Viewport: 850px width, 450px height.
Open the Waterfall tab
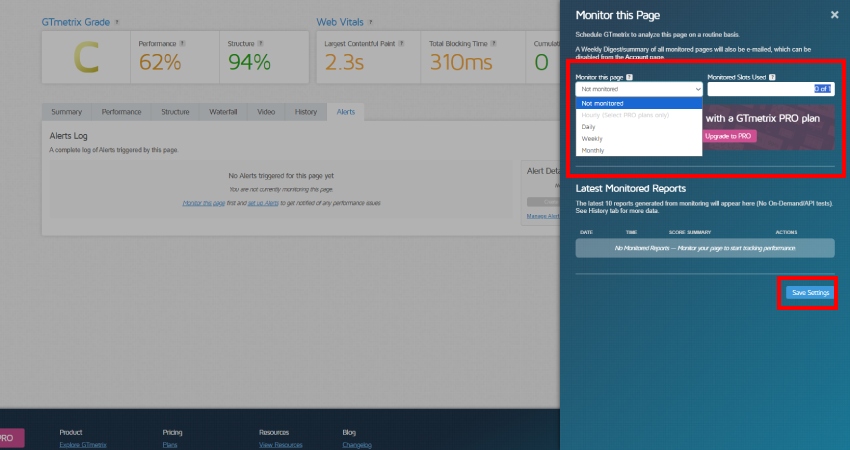(x=223, y=112)
